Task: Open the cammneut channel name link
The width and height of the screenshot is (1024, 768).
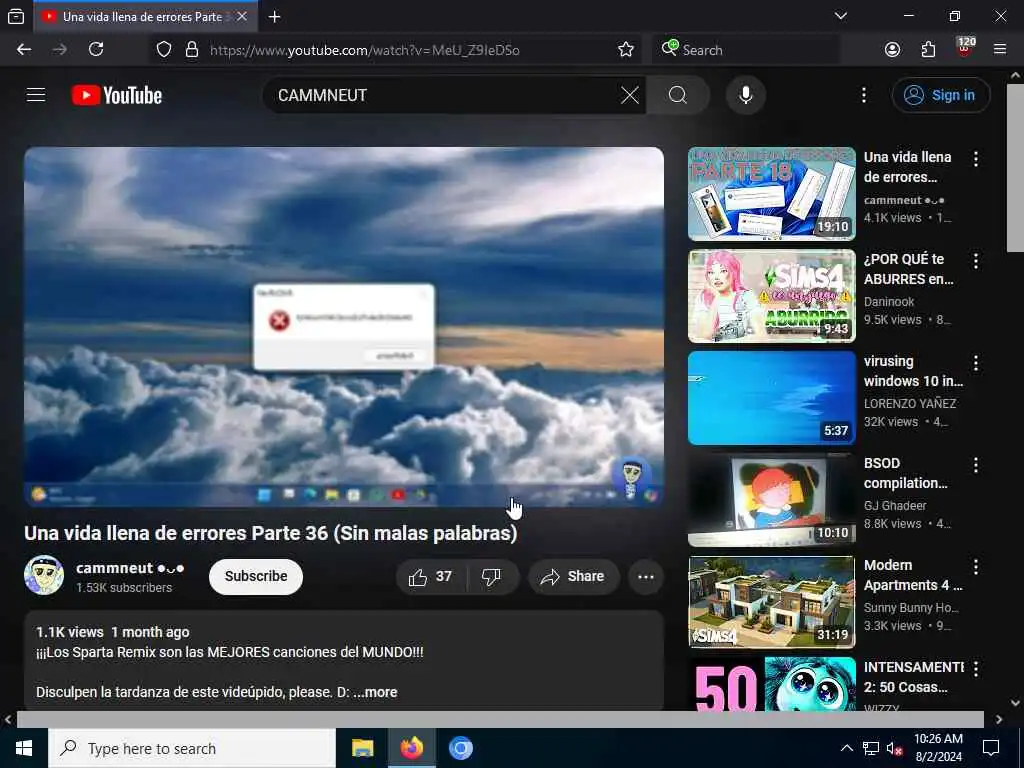Action: click(130, 568)
